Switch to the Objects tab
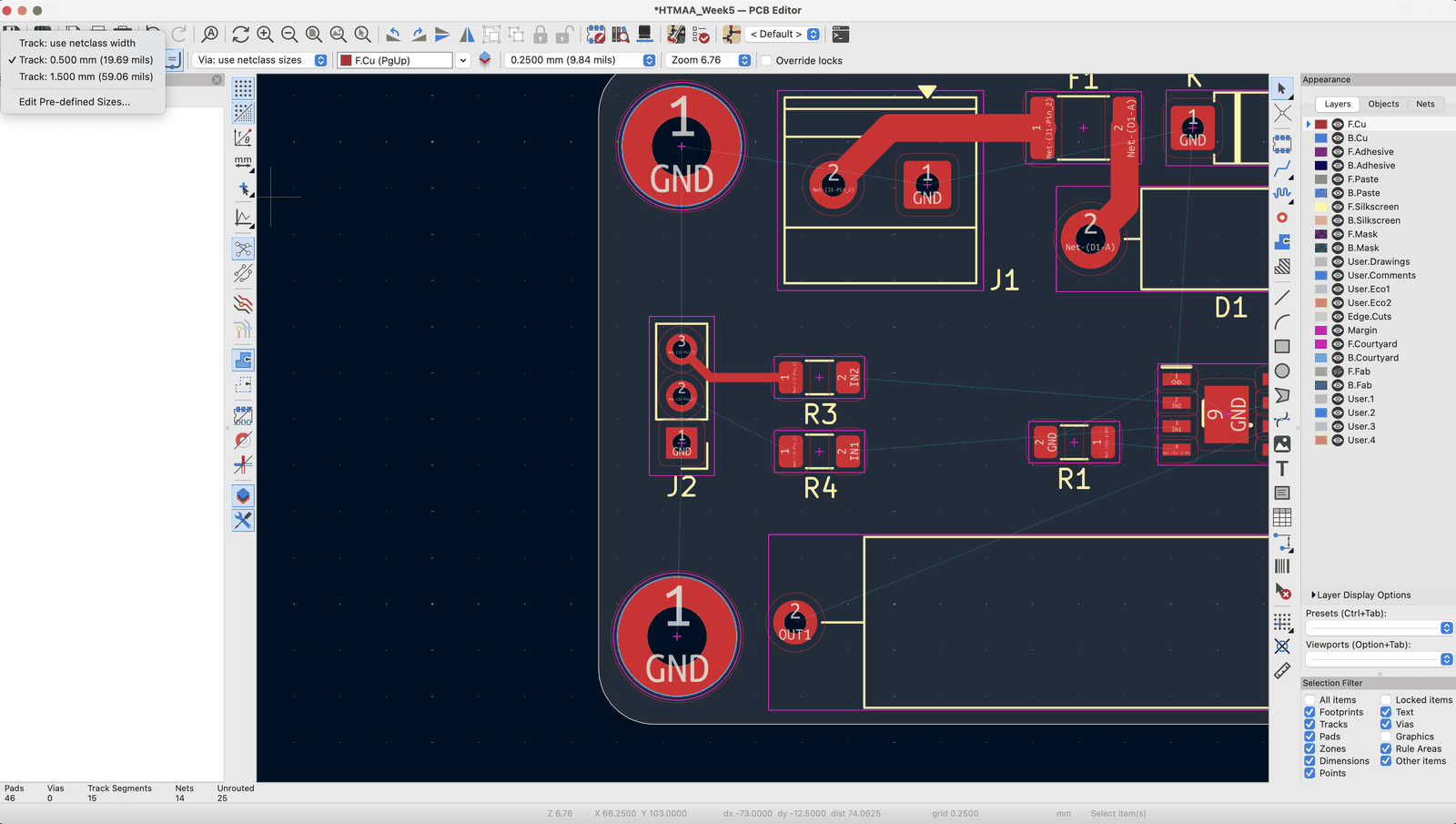This screenshot has height=824, width=1456. pyautogui.click(x=1383, y=104)
